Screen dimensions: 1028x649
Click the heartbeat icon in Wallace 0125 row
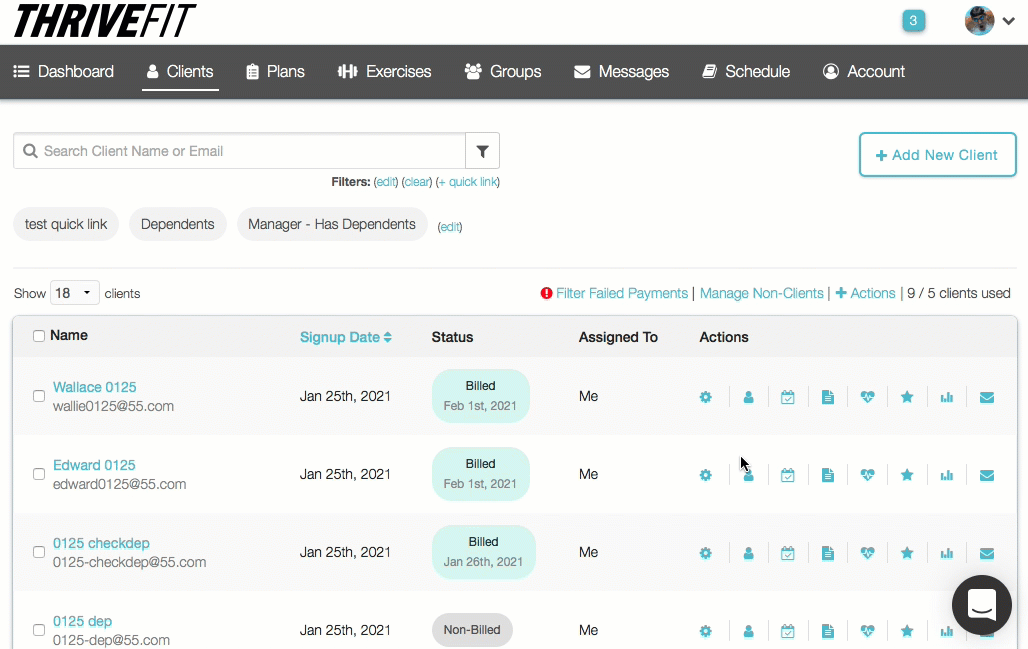tap(867, 397)
